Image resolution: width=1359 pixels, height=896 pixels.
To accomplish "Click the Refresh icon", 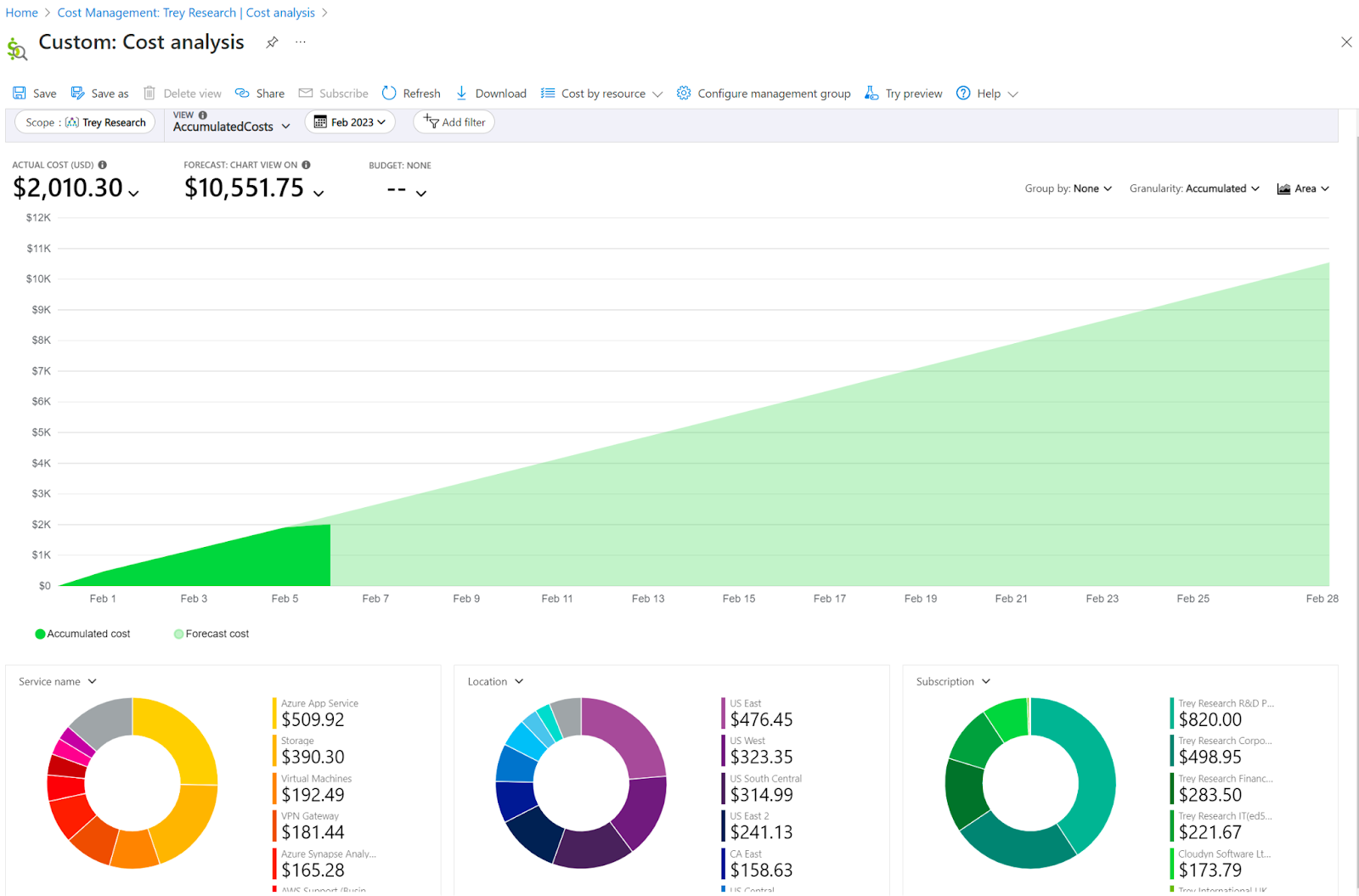I will point(389,93).
